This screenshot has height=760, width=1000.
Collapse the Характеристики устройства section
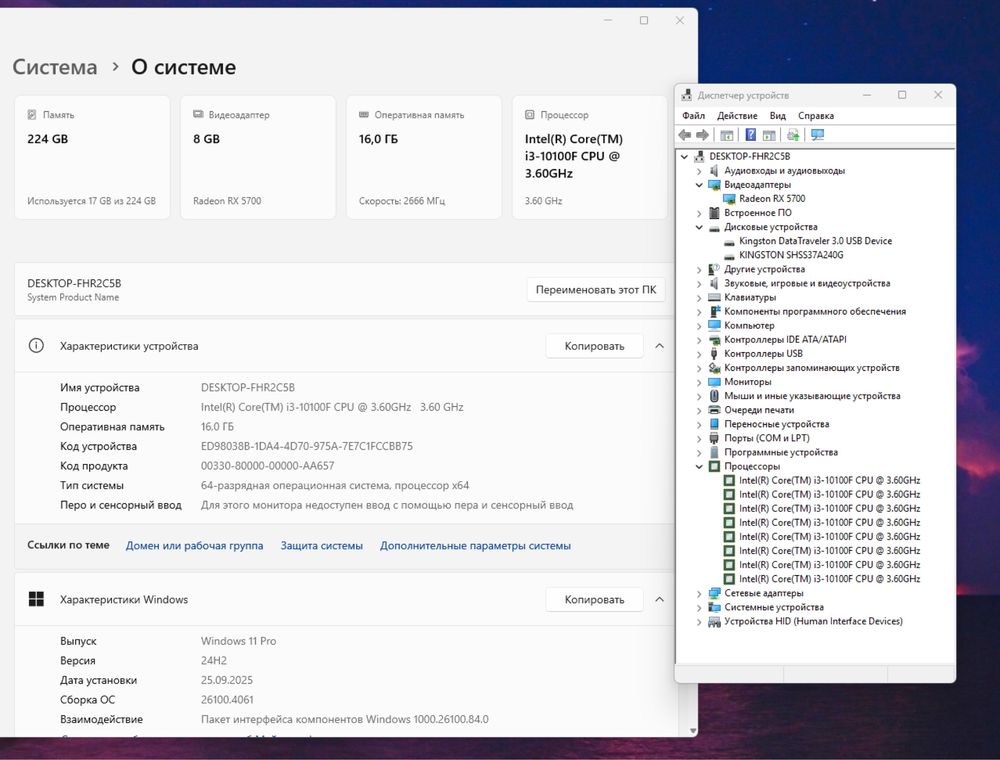coord(659,346)
